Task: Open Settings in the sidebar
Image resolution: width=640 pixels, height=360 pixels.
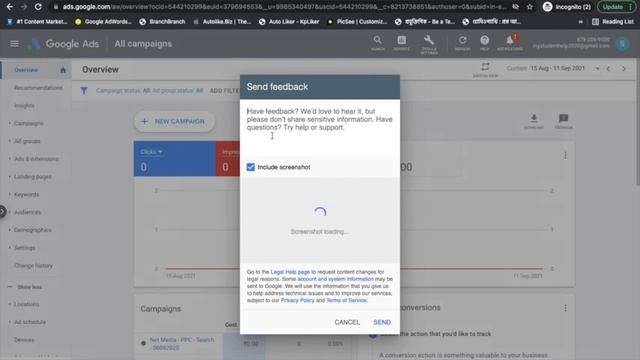Action: 24,248
